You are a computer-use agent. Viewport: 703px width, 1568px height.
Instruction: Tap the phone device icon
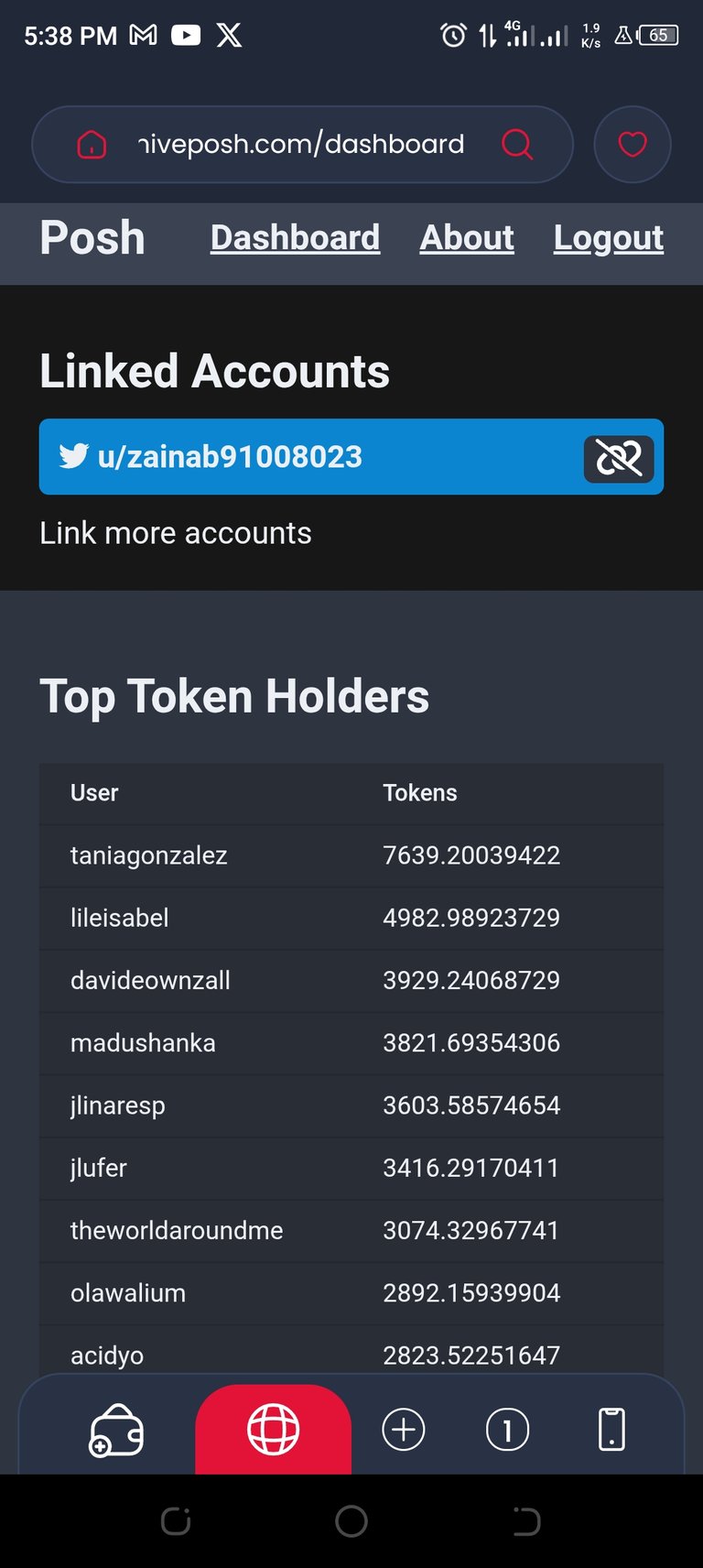pyautogui.click(x=611, y=1430)
